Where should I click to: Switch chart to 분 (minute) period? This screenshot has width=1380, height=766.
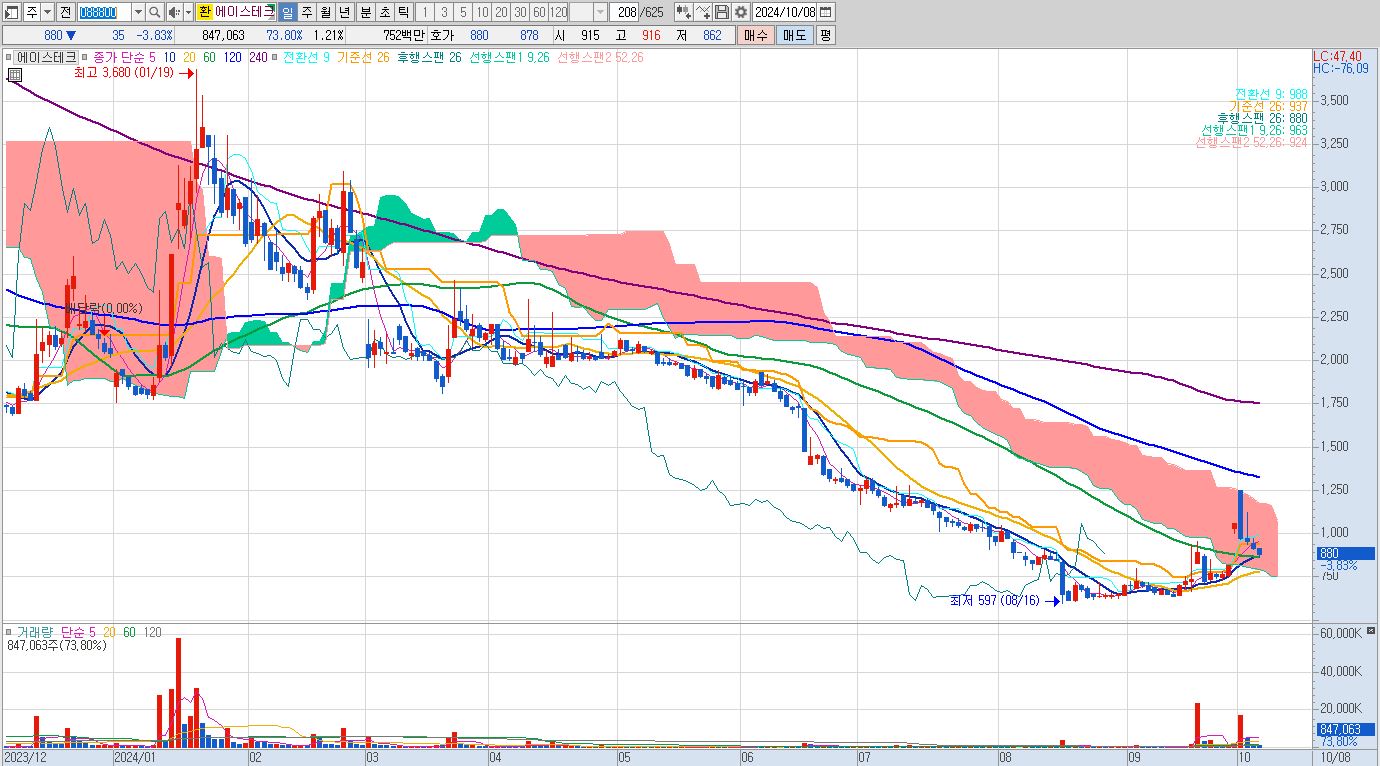pos(365,12)
